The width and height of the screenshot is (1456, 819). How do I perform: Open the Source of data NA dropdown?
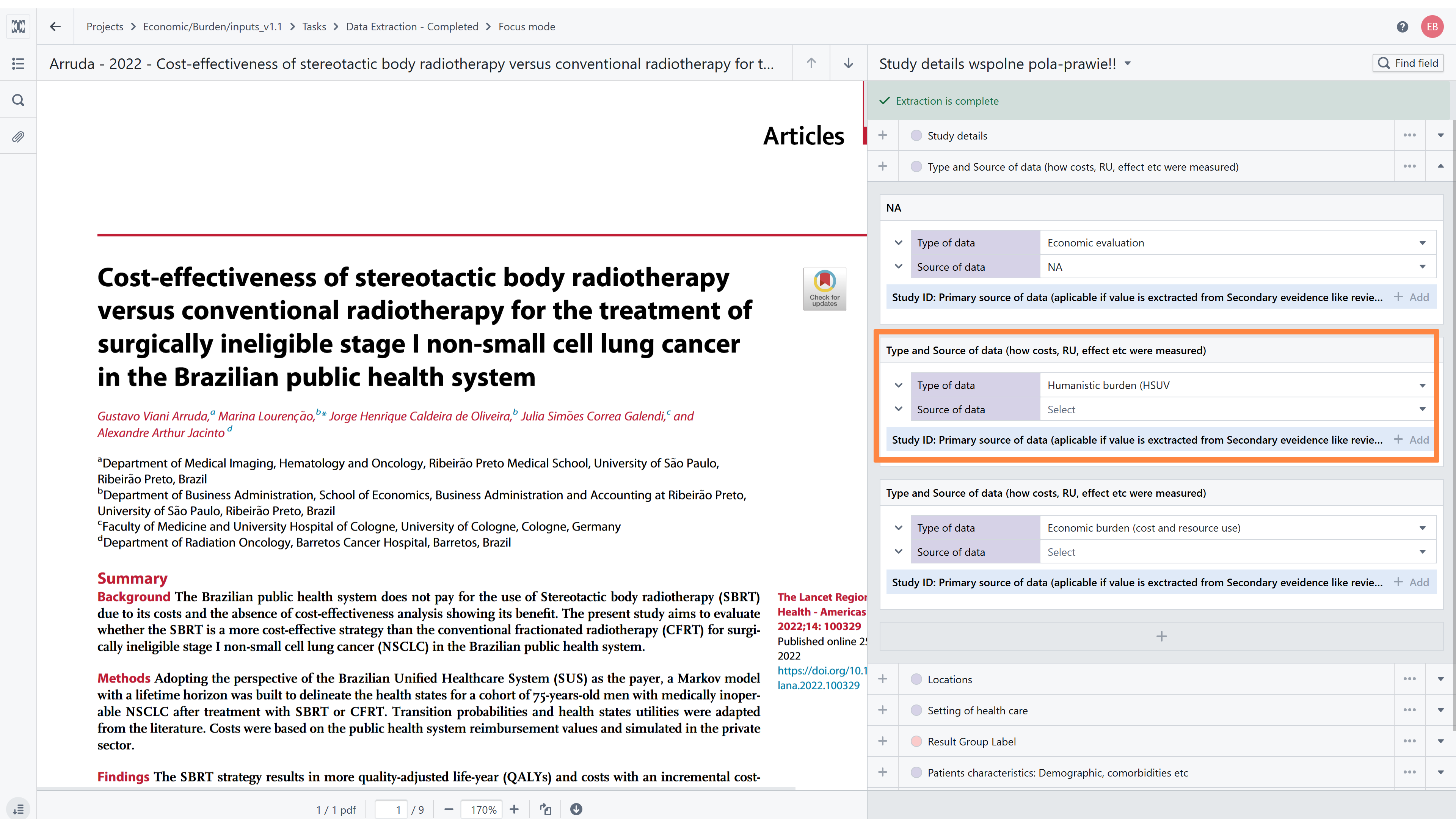tap(1238, 267)
